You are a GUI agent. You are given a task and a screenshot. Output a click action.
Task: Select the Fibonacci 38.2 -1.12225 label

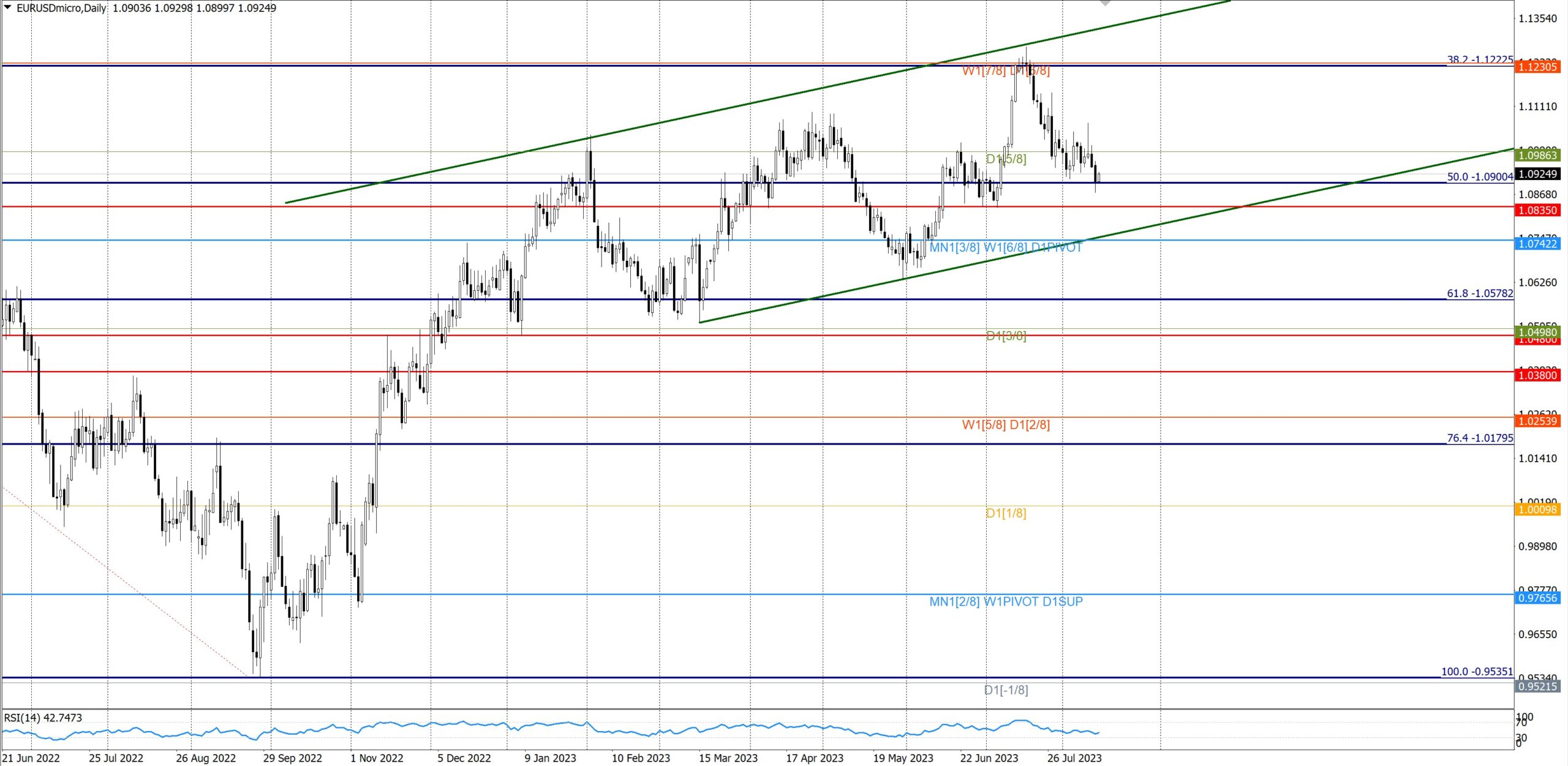click(x=1479, y=59)
